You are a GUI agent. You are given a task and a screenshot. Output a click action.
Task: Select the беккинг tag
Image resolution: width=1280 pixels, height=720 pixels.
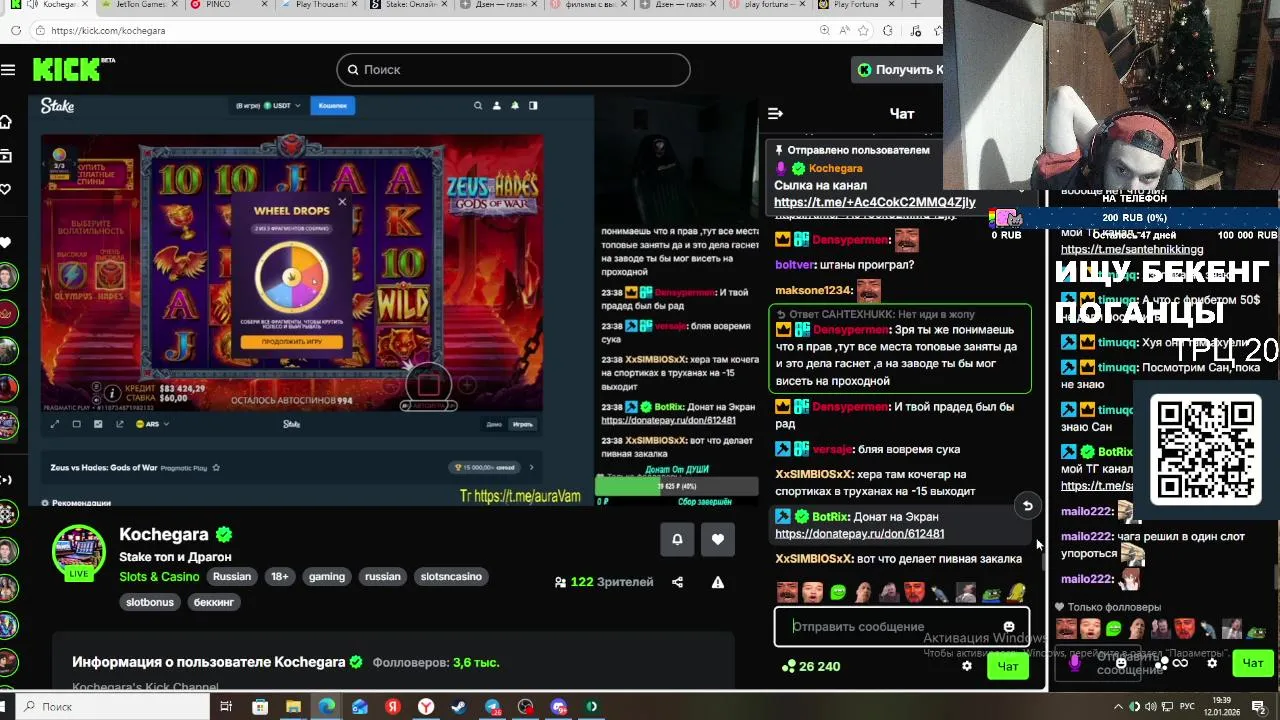[213, 602]
